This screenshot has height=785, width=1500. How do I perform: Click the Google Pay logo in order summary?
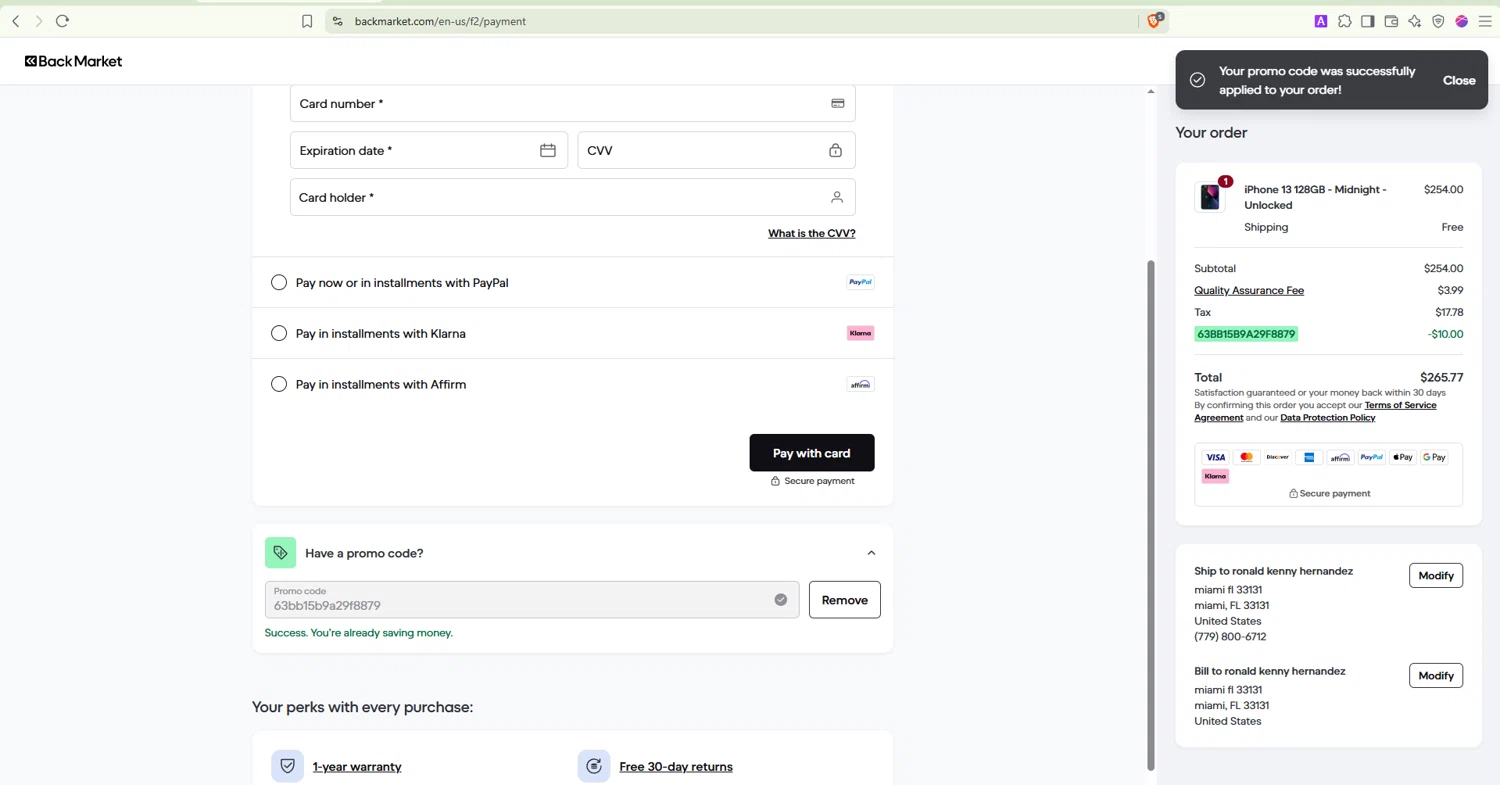pyautogui.click(x=1434, y=457)
